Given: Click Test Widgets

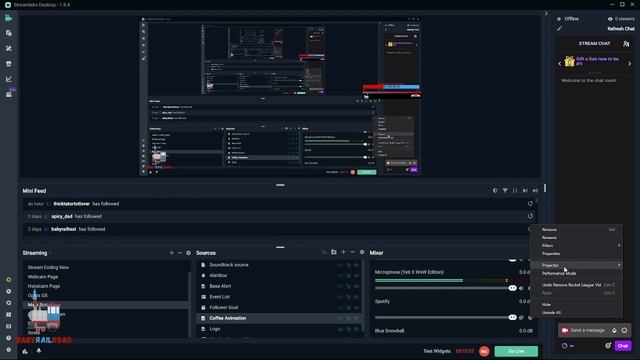Looking at the screenshot, I should pyautogui.click(x=437, y=351).
